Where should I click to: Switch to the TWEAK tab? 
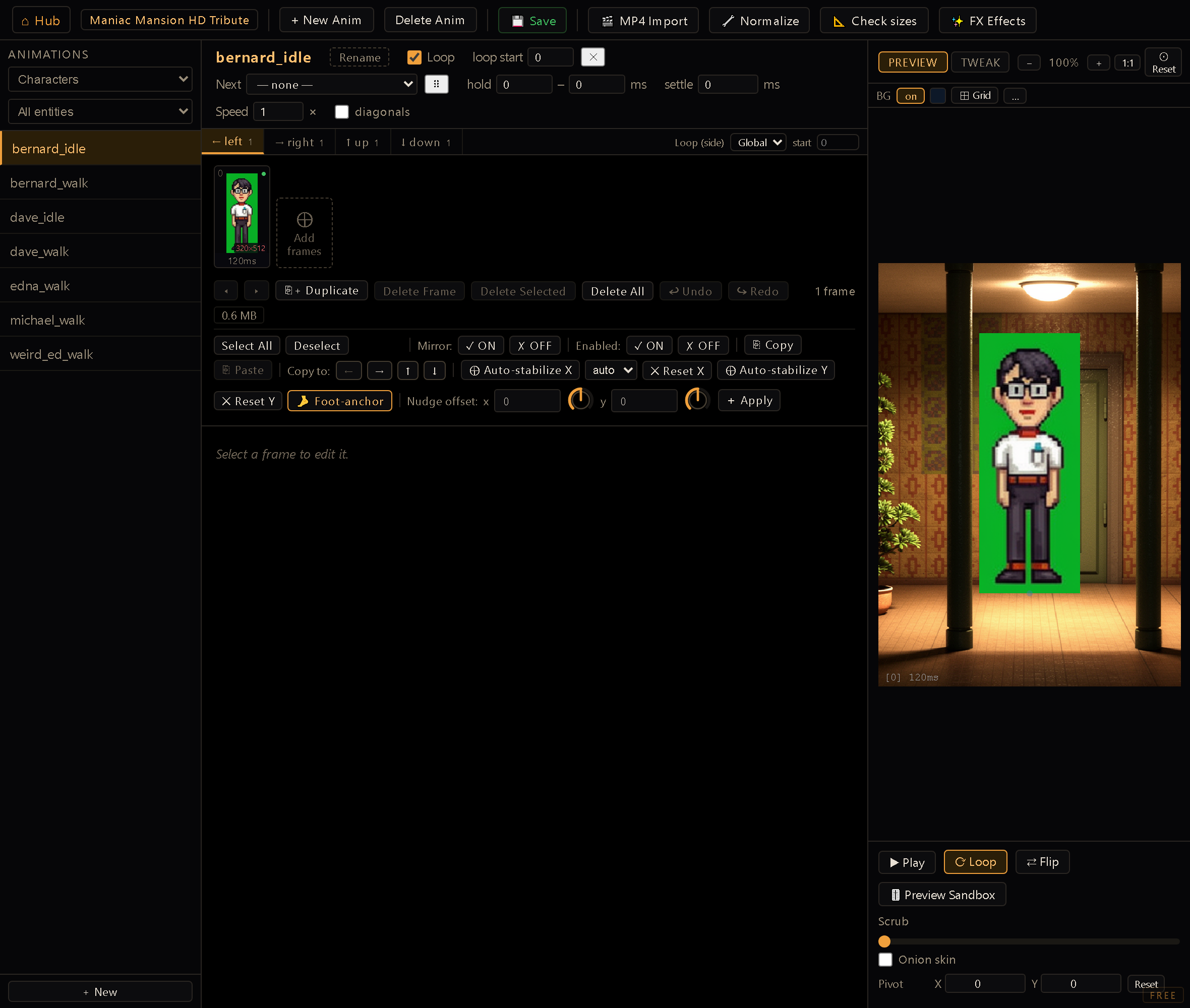click(x=980, y=62)
